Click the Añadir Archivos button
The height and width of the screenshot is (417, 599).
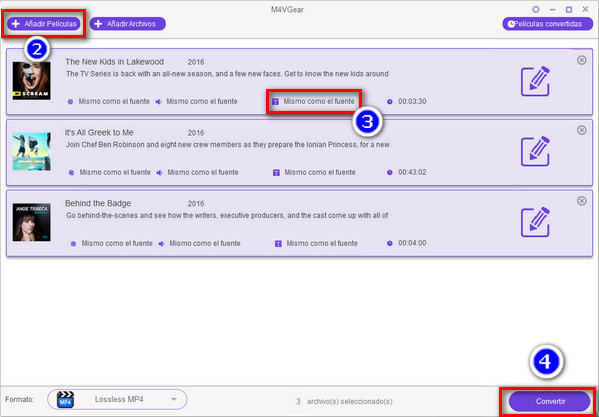128,24
